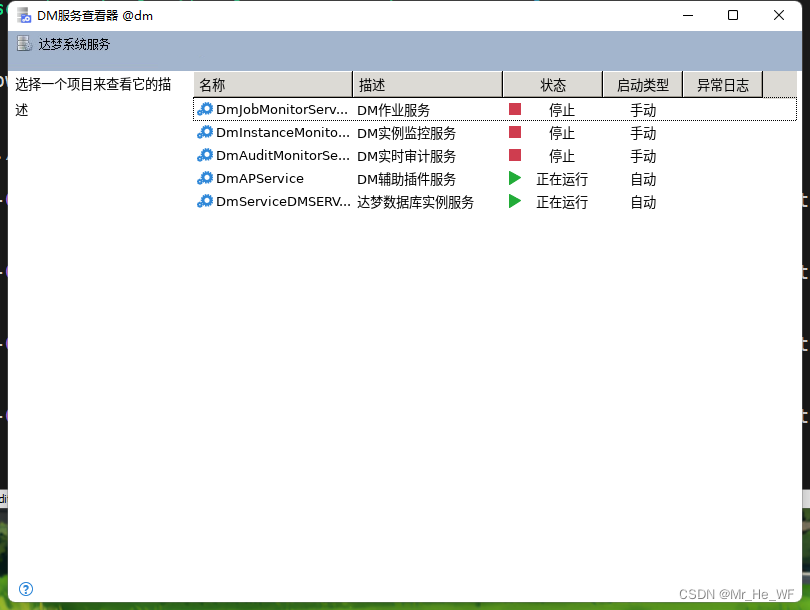Click the DM实时审计服务 description cell
Image resolution: width=810 pixels, height=610 pixels.
[x=407, y=156]
